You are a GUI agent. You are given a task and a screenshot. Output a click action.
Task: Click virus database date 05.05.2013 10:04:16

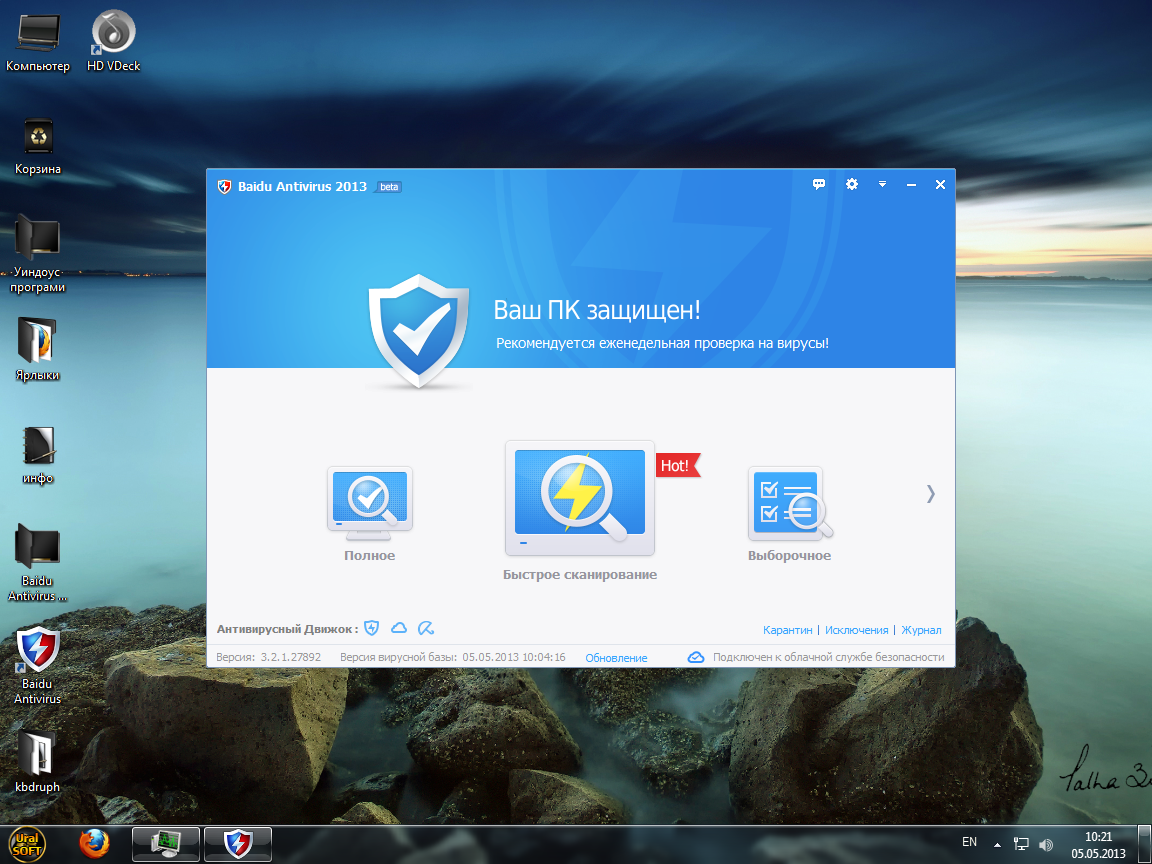(514, 657)
